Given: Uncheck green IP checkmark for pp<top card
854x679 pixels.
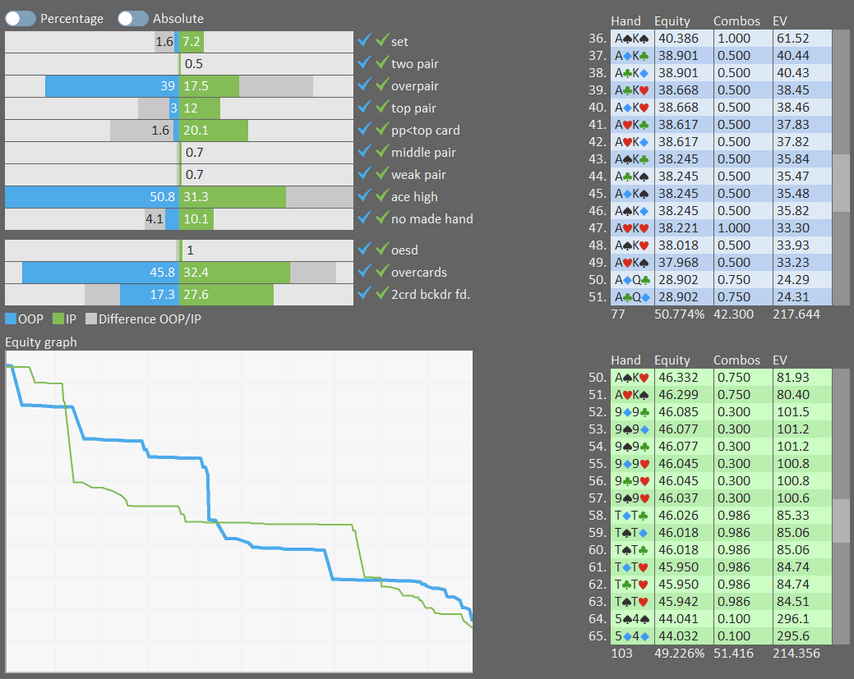Looking at the screenshot, I should (x=382, y=130).
